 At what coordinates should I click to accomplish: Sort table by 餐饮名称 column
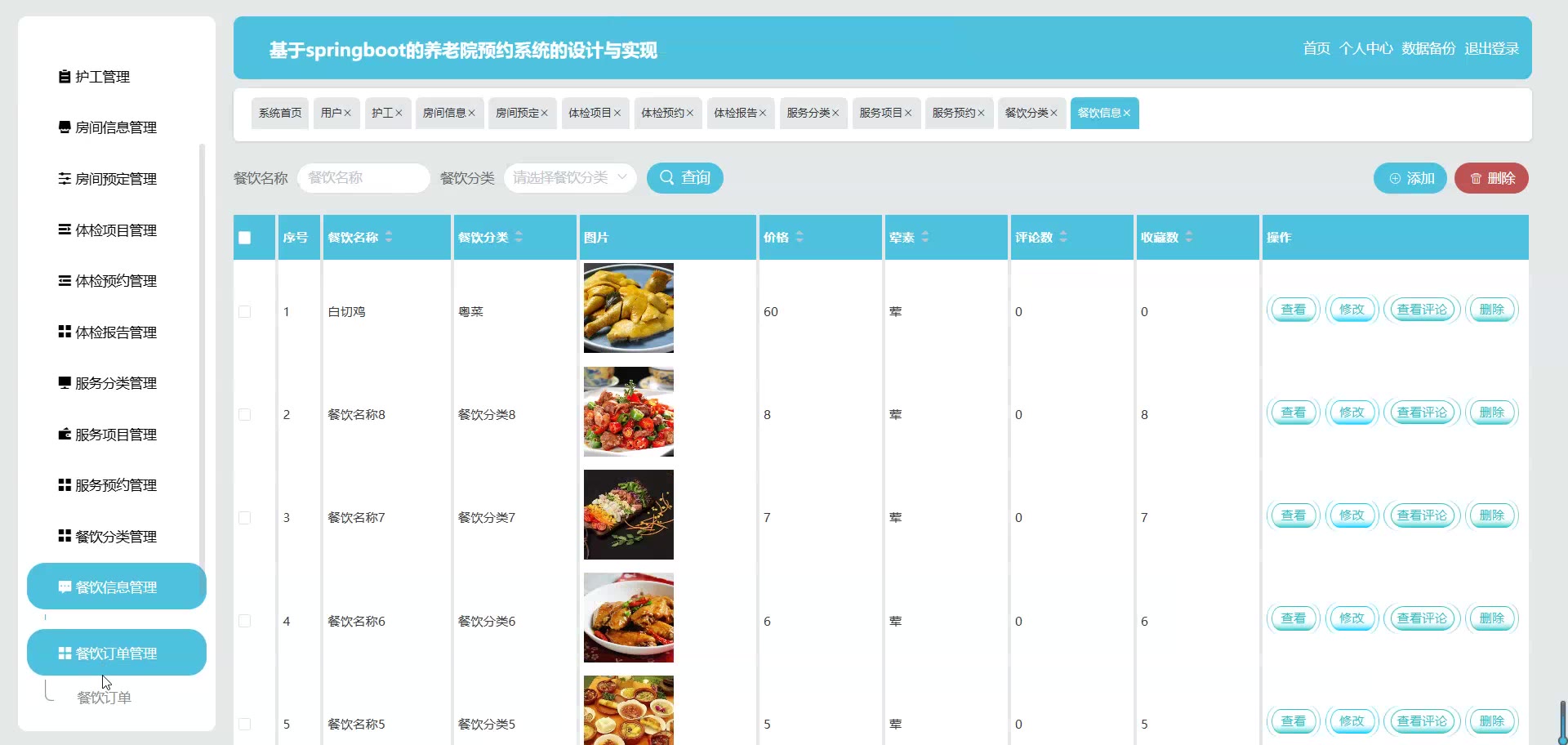(389, 237)
